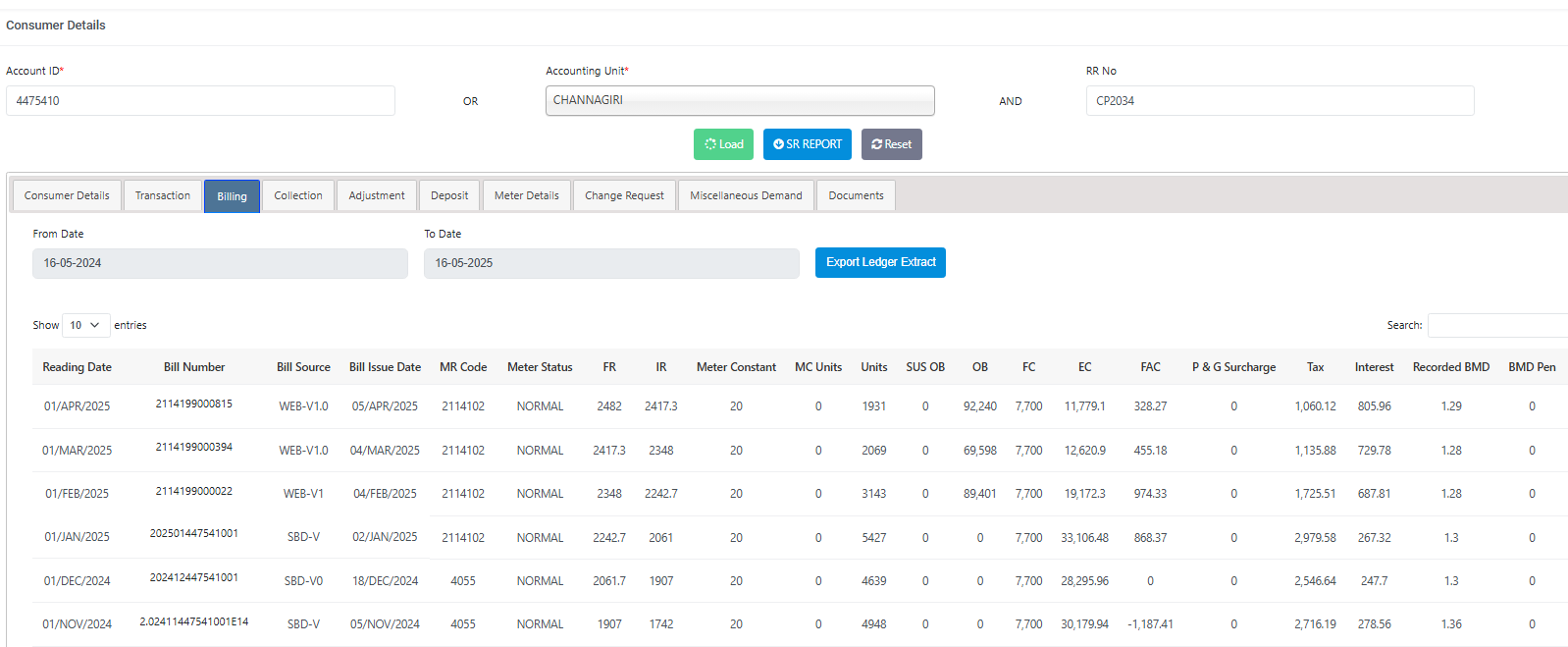Click reading date 01/MAR/2025
Viewport: 1568px width, 647px height.
click(x=77, y=451)
